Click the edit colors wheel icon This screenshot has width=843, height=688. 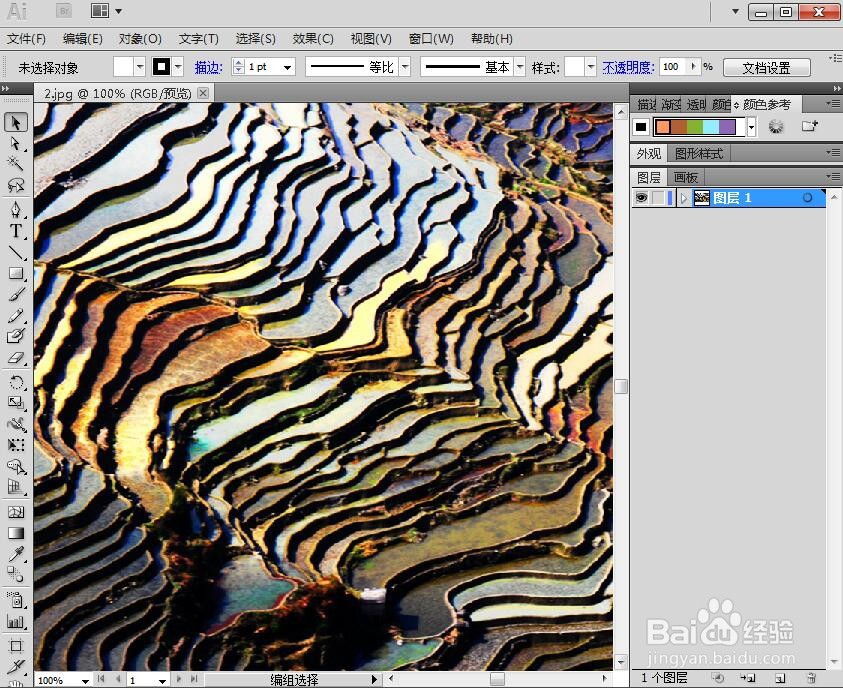point(776,127)
